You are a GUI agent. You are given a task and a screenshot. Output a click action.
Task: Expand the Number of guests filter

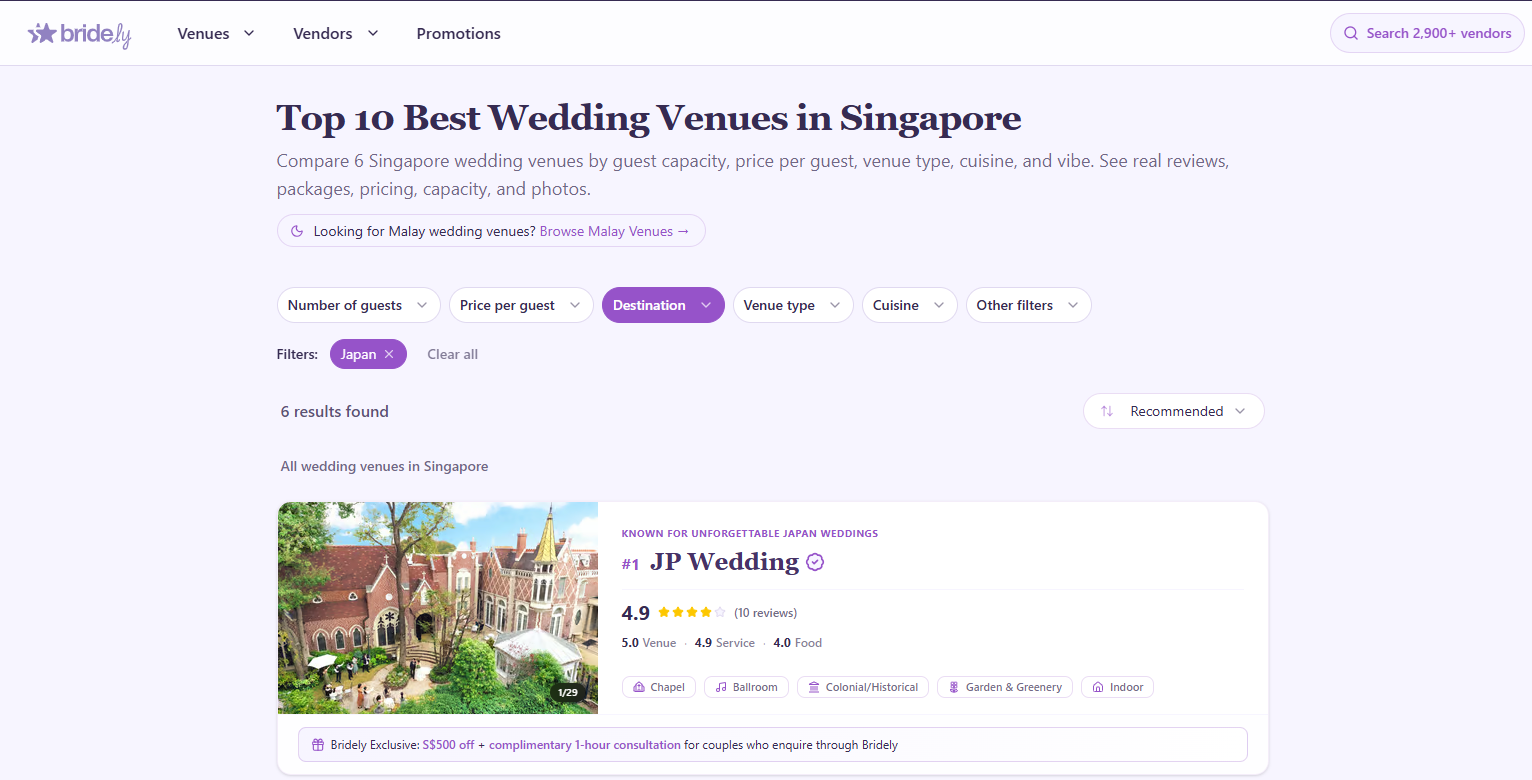pyautogui.click(x=359, y=305)
